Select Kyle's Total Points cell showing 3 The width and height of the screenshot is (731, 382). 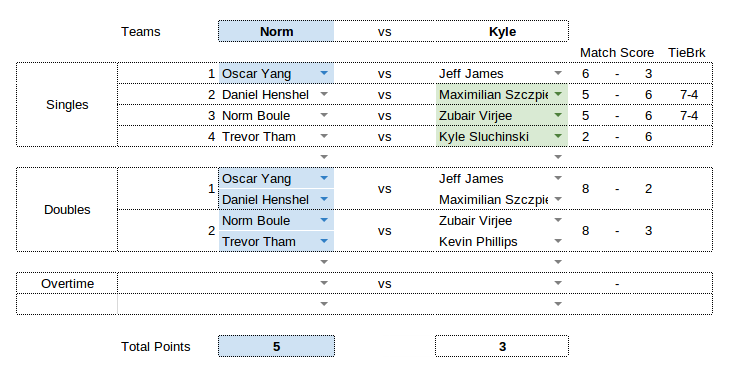point(502,346)
